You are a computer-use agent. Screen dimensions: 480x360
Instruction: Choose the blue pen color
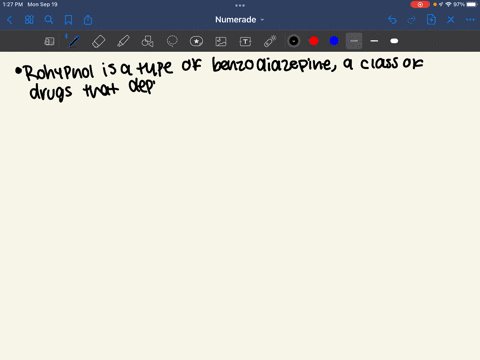pos(334,41)
